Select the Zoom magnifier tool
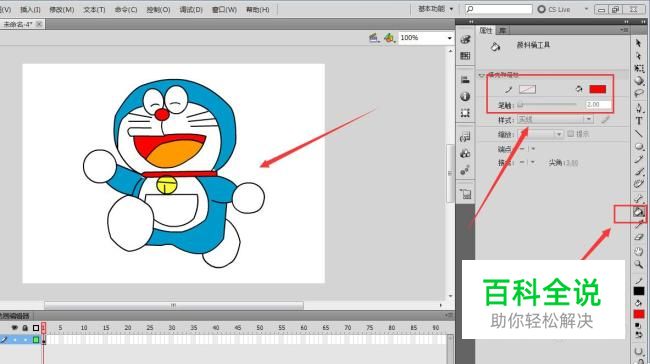The image size is (650, 364). (x=639, y=264)
